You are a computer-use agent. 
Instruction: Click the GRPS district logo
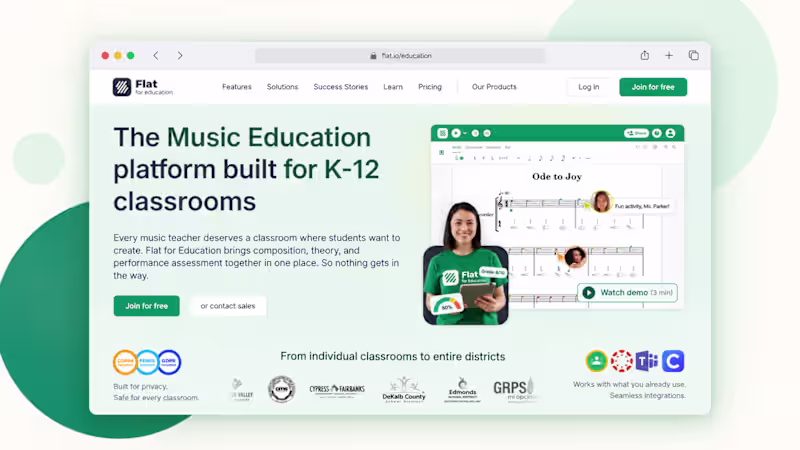click(x=513, y=390)
